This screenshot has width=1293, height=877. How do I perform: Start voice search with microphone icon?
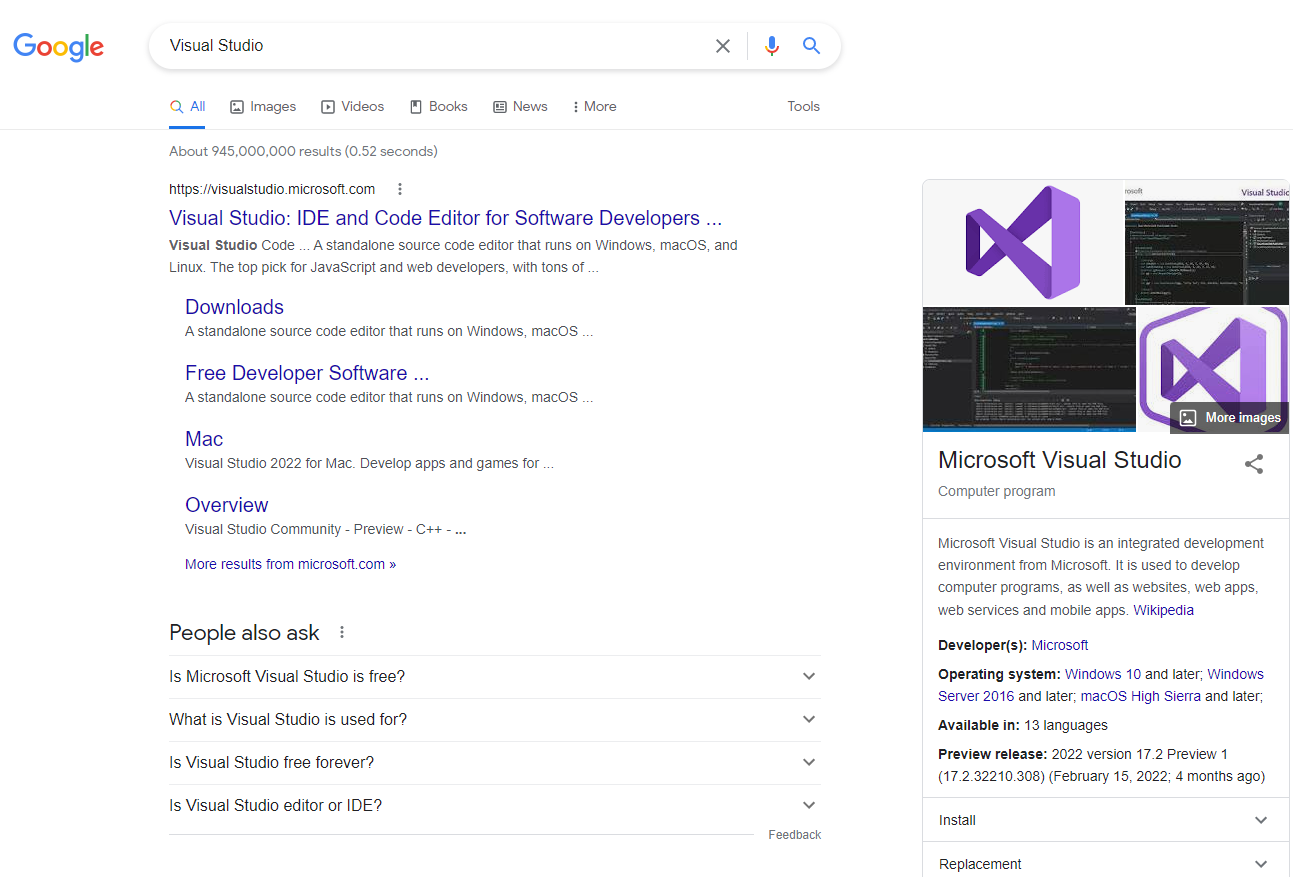point(771,46)
